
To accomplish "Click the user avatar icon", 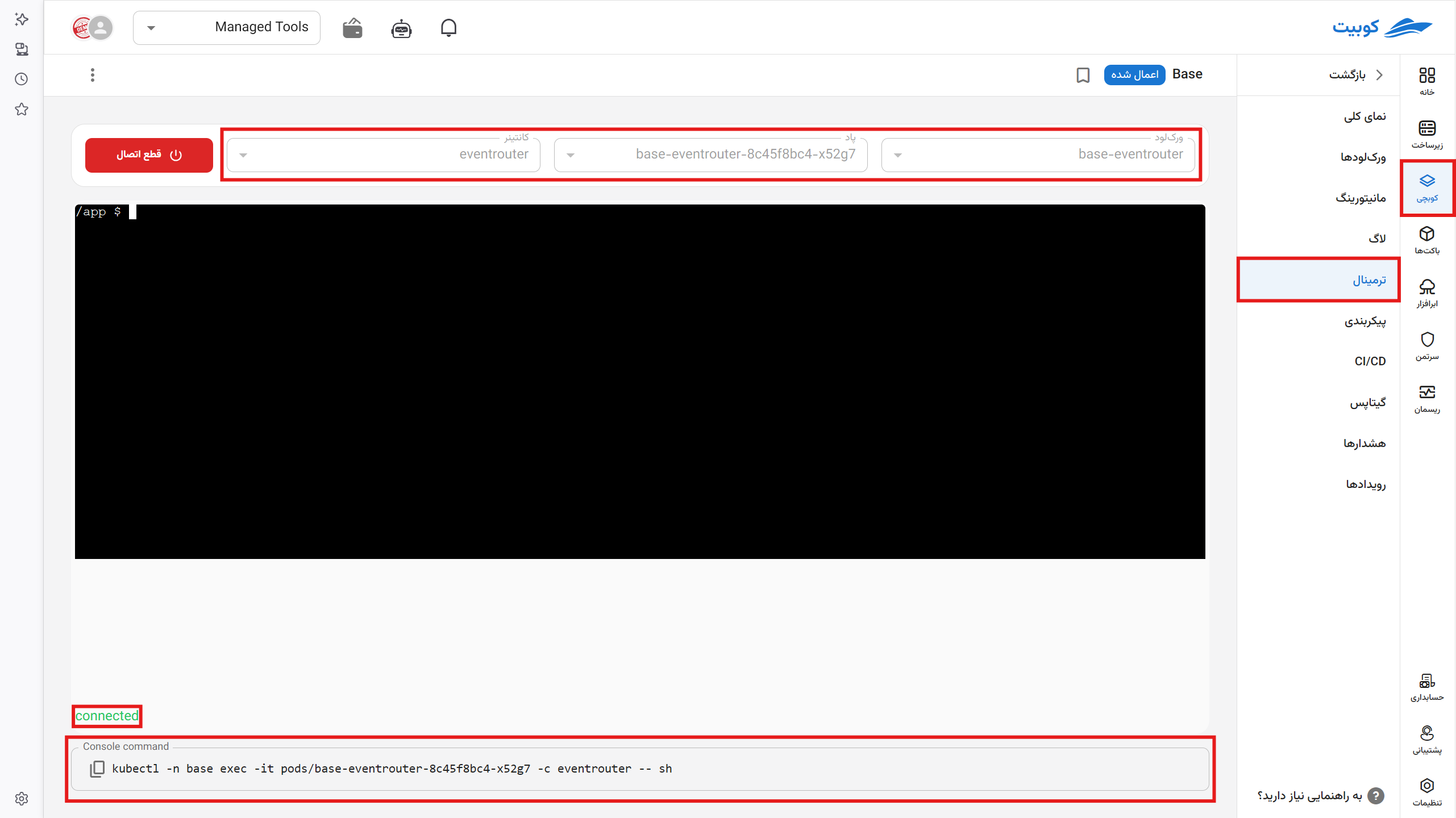I will click(101, 27).
